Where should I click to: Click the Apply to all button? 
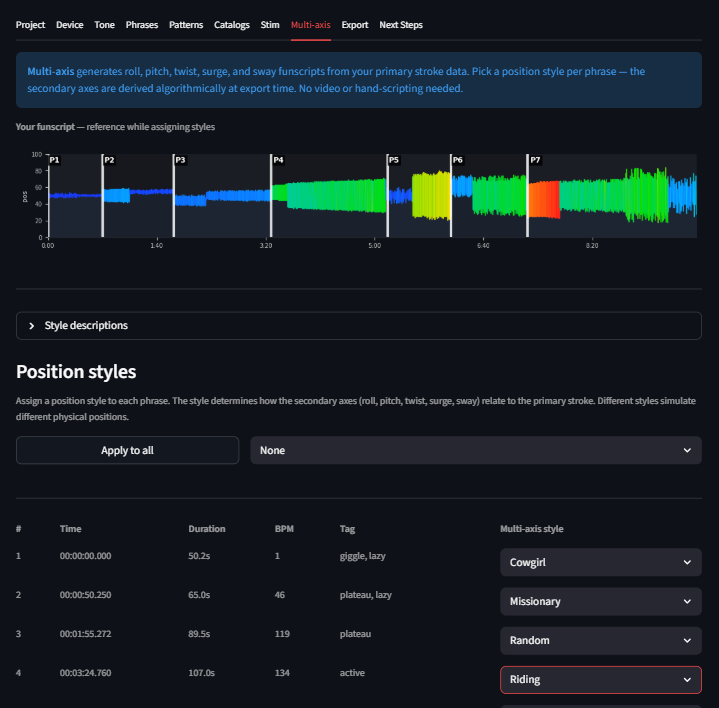pyautogui.click(x=127, y=450)
